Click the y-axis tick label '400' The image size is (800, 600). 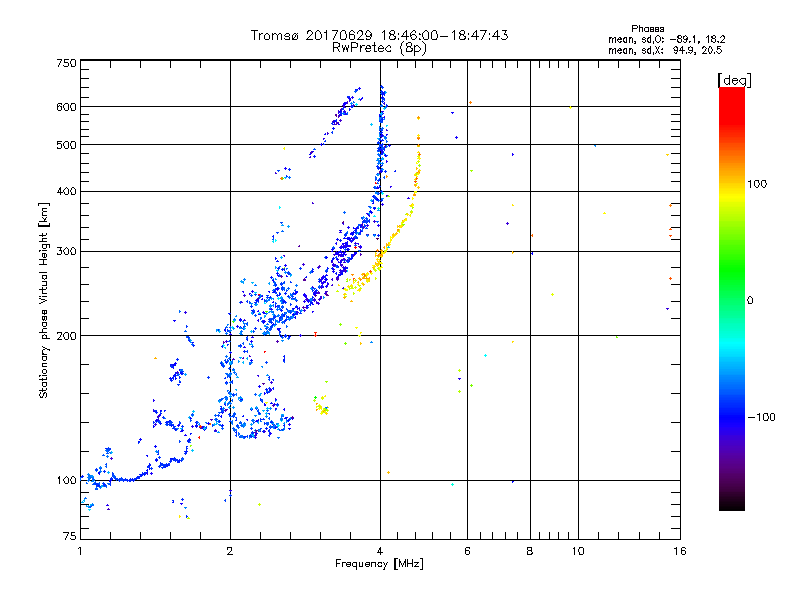[67, 192]
